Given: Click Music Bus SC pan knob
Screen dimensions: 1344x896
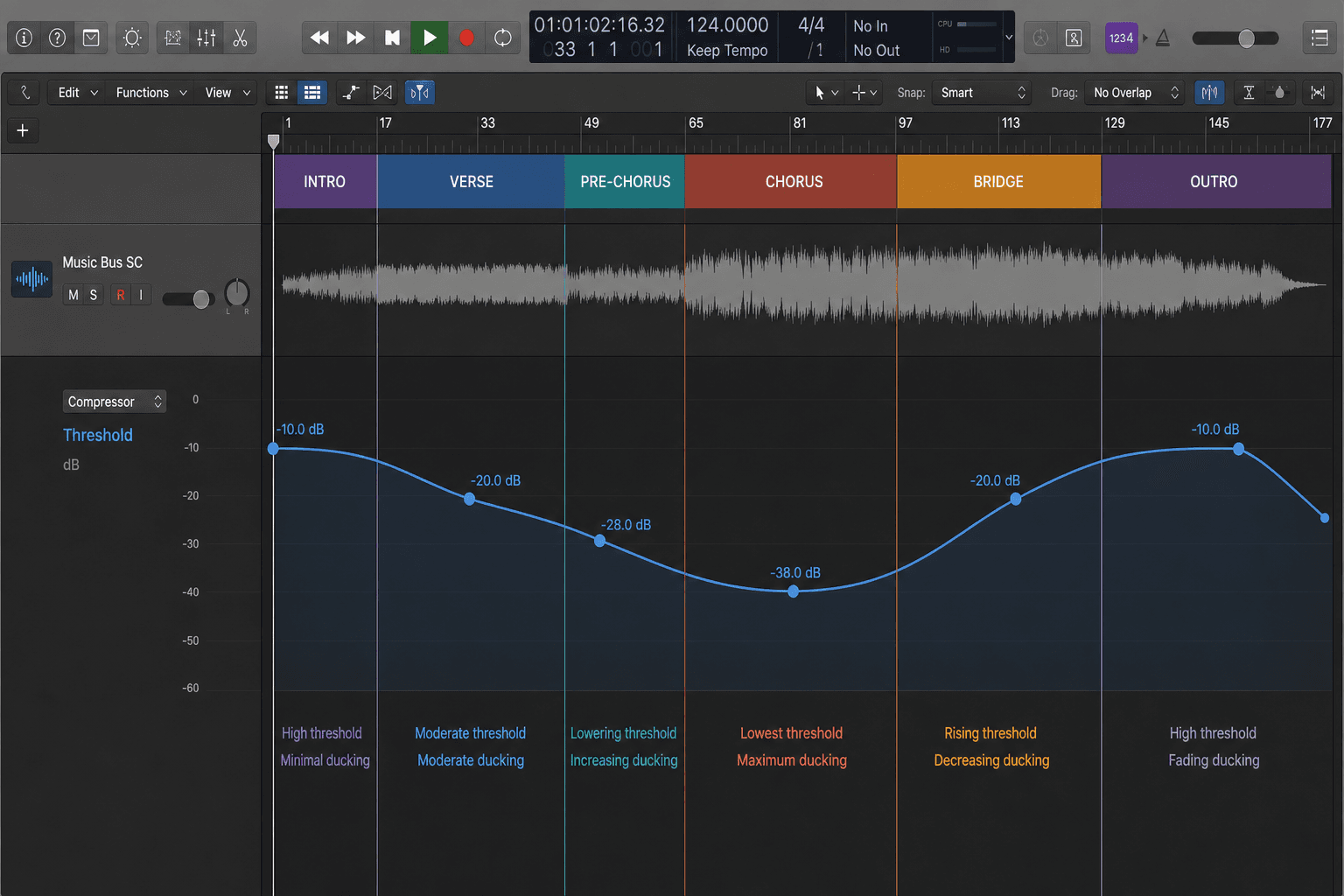Looking at the screenshot, I should pyautogui.click(x=237, y=293).
